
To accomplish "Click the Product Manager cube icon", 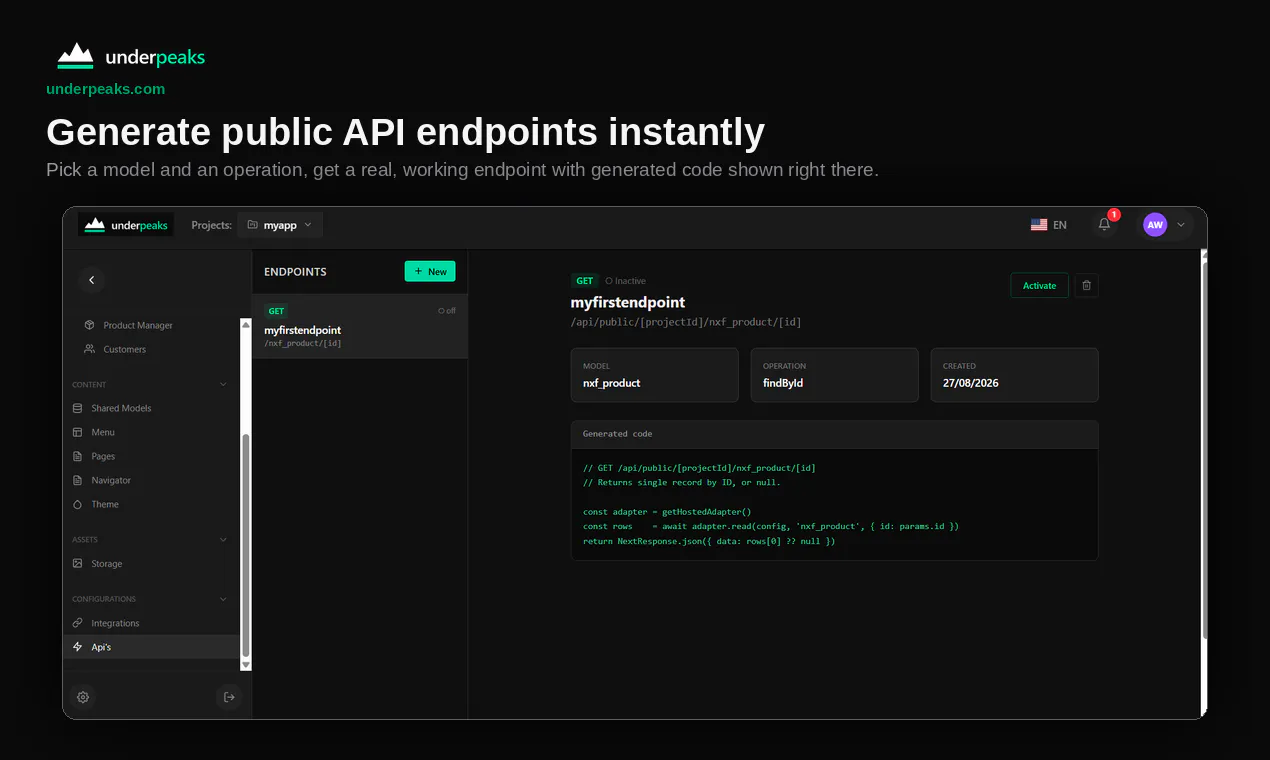I will (90, 325).
